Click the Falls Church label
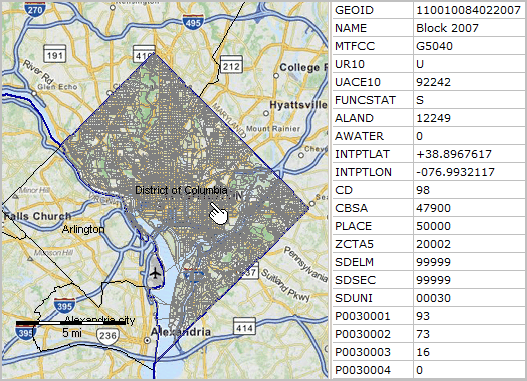 pos(37,216)
